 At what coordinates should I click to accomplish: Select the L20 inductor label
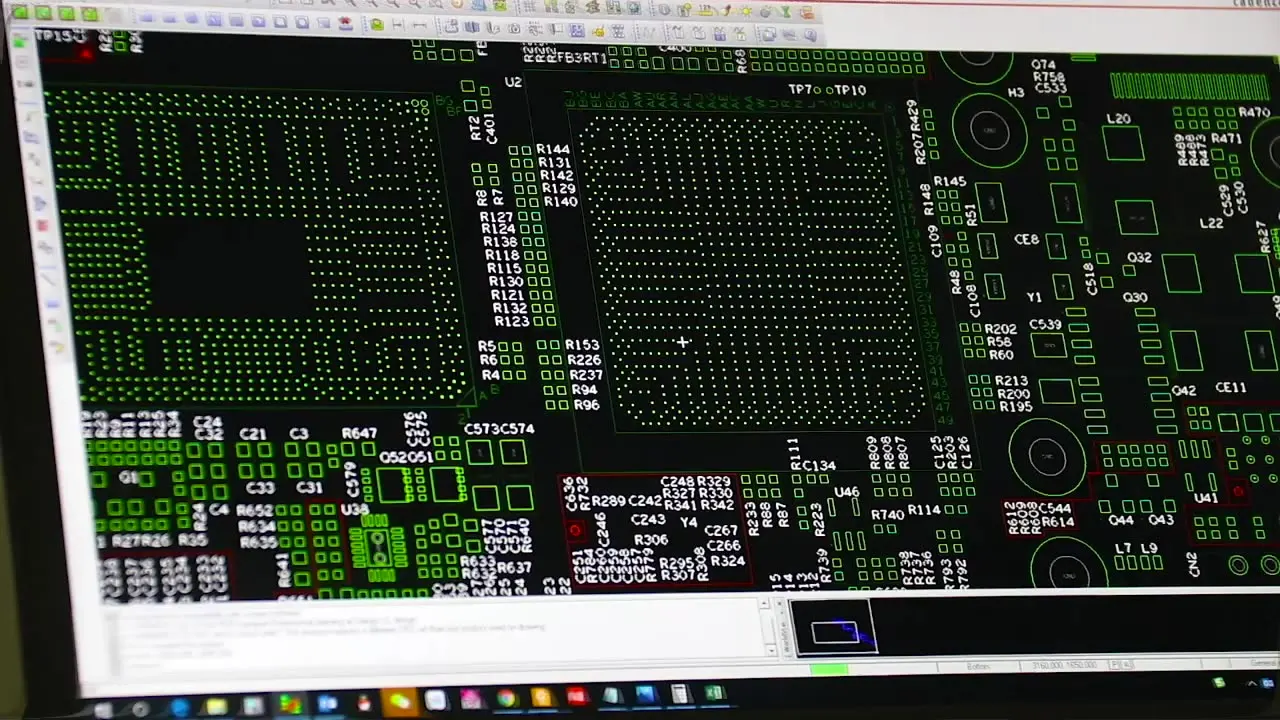click(x=1119, y=119)
